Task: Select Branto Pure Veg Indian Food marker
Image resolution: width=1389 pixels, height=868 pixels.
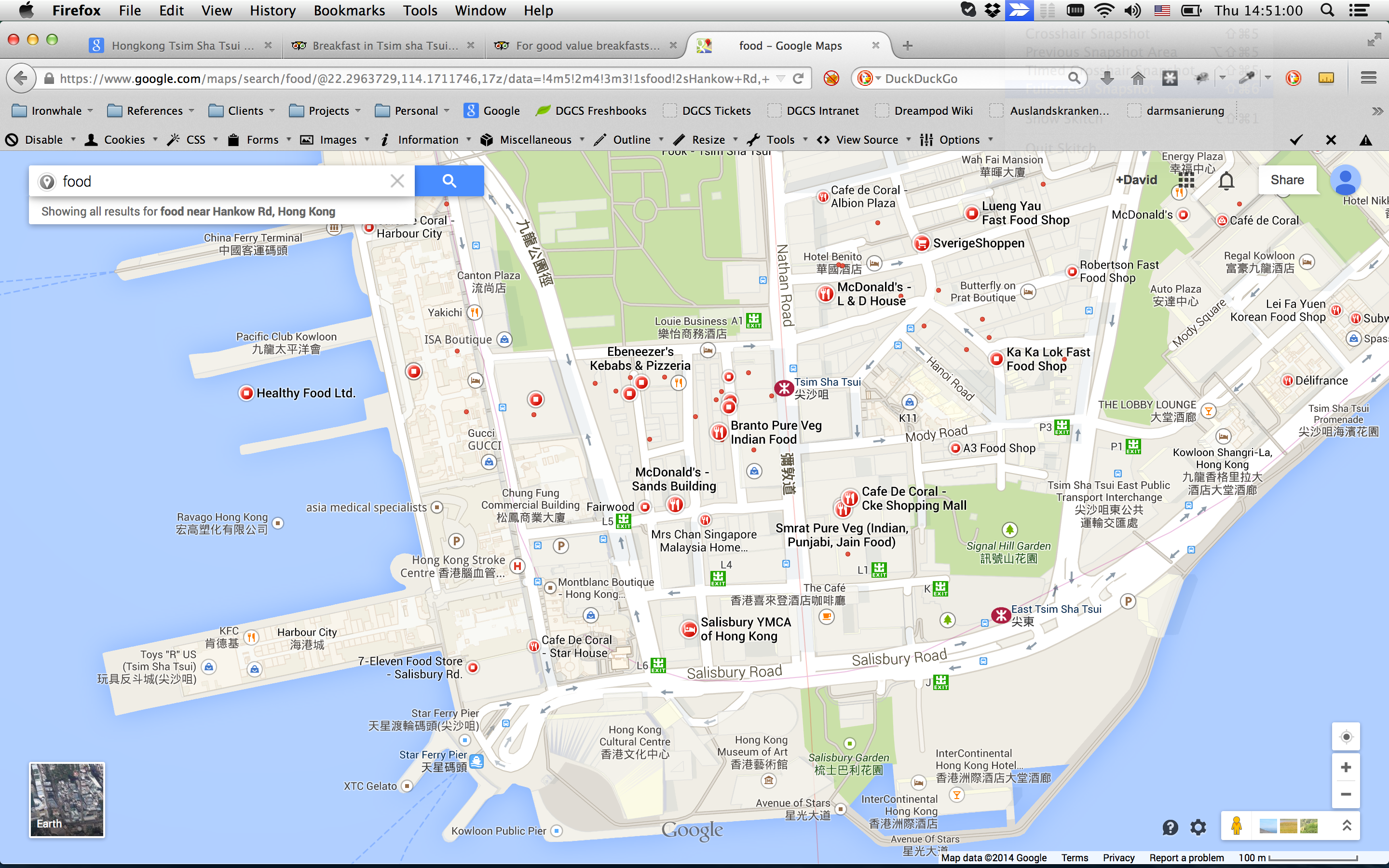Action: (x=719, y=432)
